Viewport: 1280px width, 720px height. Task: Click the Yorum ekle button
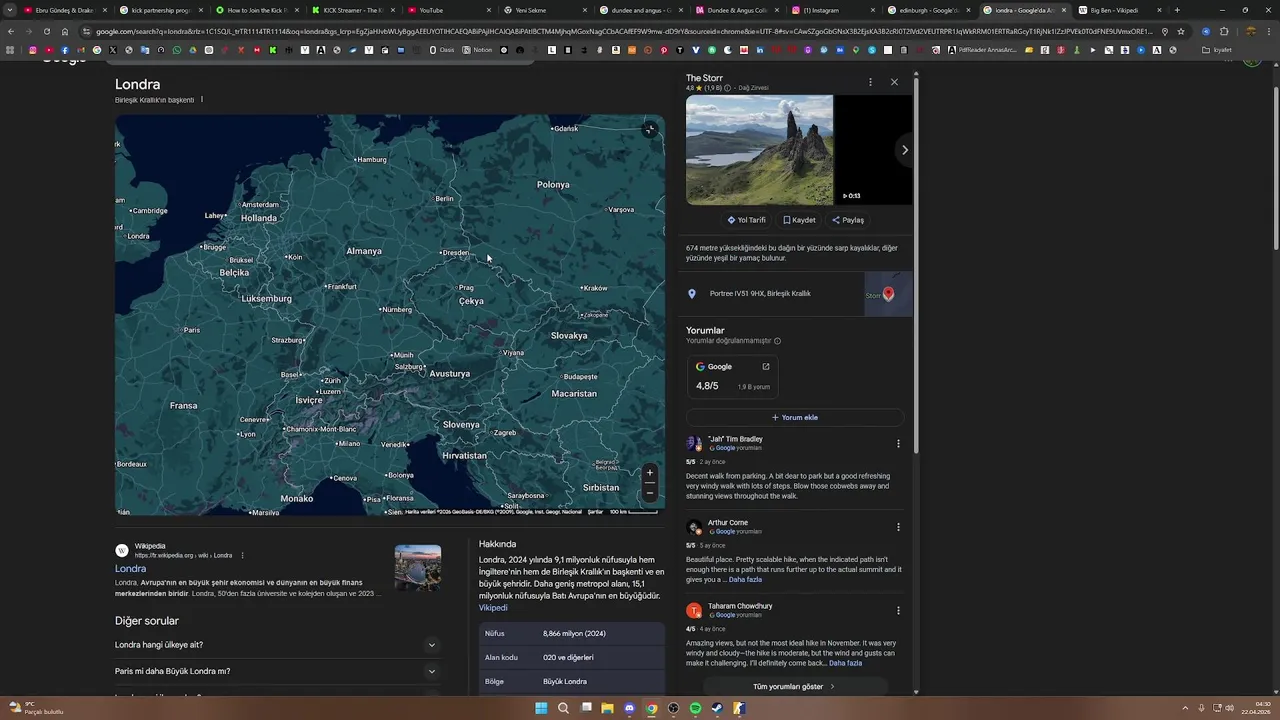(795, 417)
